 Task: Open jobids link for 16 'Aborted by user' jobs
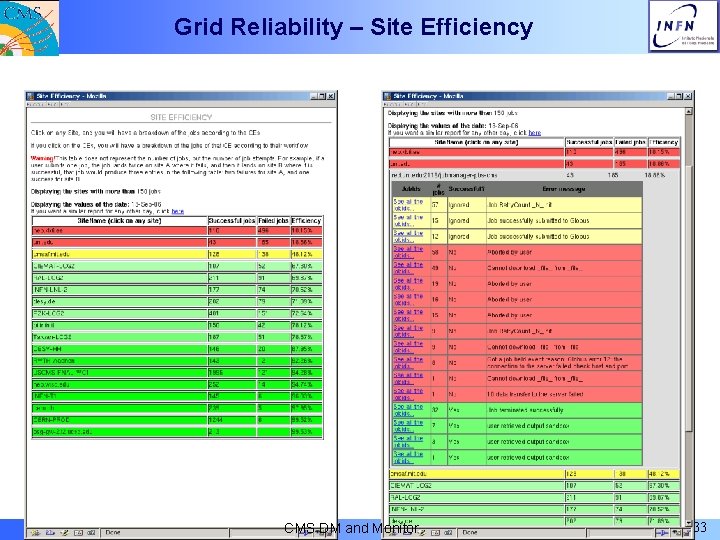[x=408, y=299]
